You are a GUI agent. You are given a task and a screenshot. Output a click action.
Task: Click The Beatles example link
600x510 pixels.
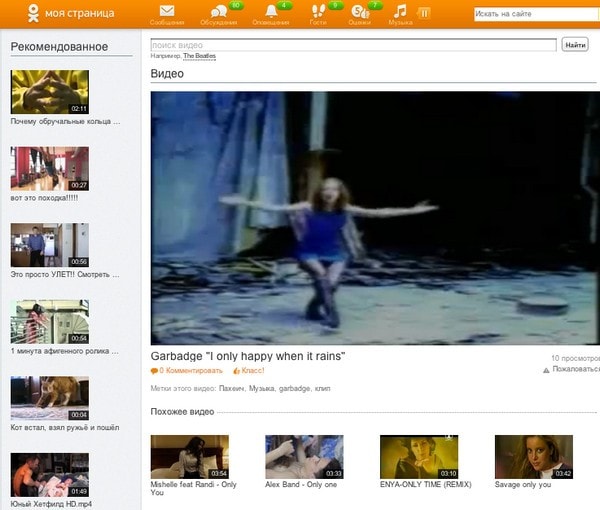[199, 56]
